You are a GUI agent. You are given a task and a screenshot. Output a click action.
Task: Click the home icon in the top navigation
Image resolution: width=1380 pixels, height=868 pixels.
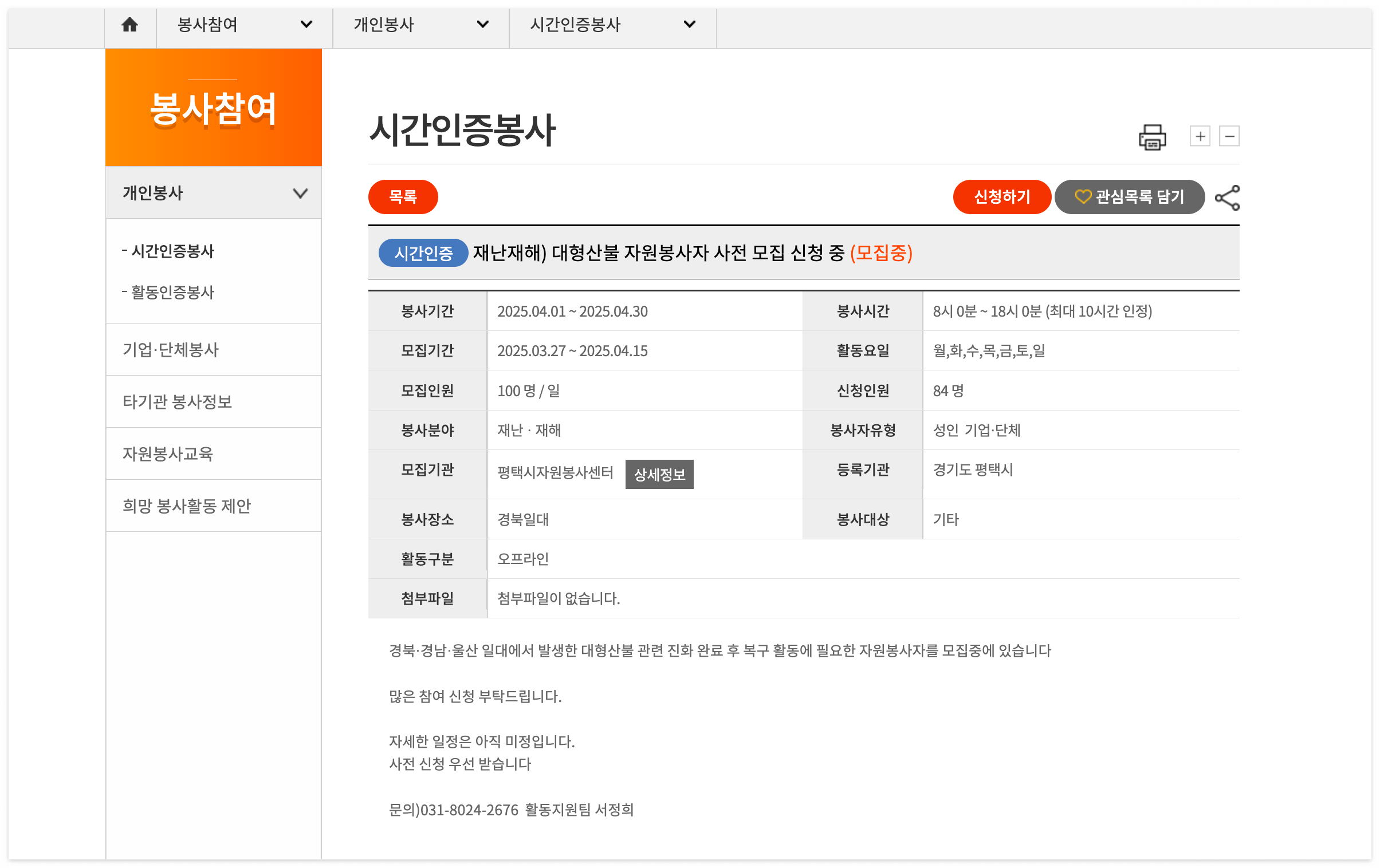(x=130, y=25)
